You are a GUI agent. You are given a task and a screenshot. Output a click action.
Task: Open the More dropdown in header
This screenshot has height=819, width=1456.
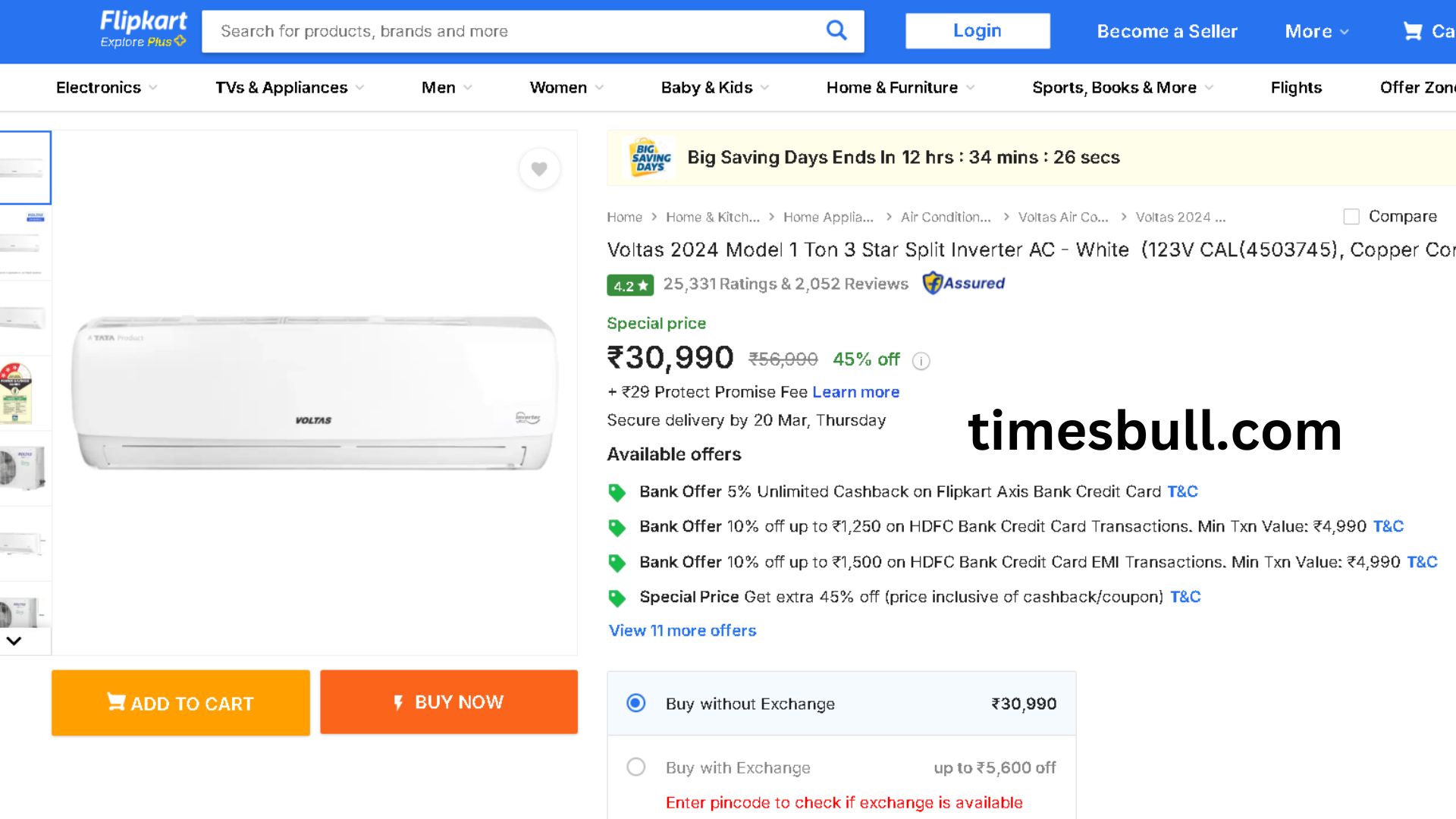point(1316,32)
